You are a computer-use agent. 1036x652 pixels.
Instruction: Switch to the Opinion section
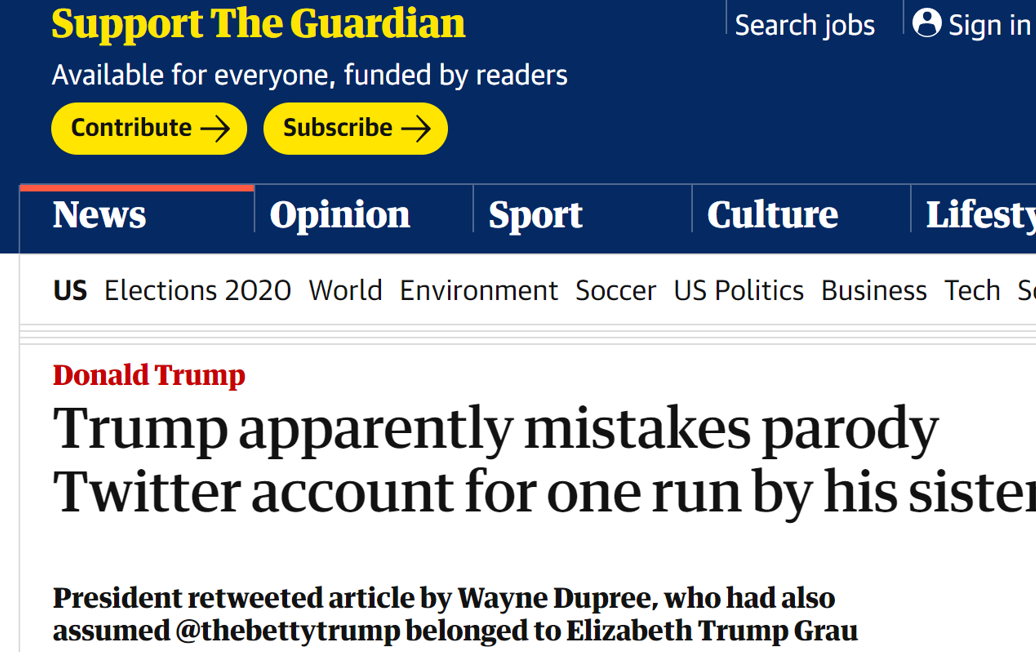340,215
